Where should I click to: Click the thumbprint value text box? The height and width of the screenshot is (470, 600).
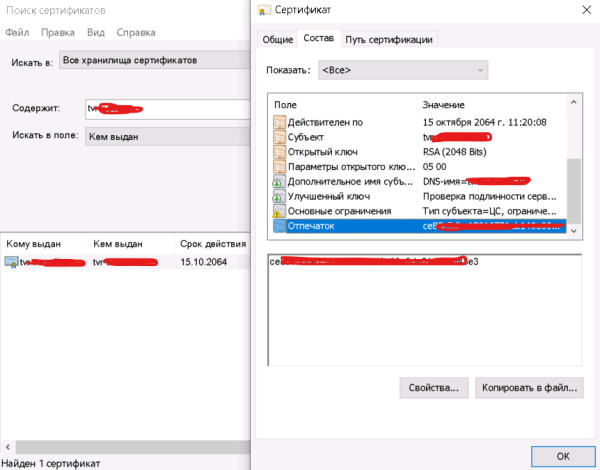[425, 310]
